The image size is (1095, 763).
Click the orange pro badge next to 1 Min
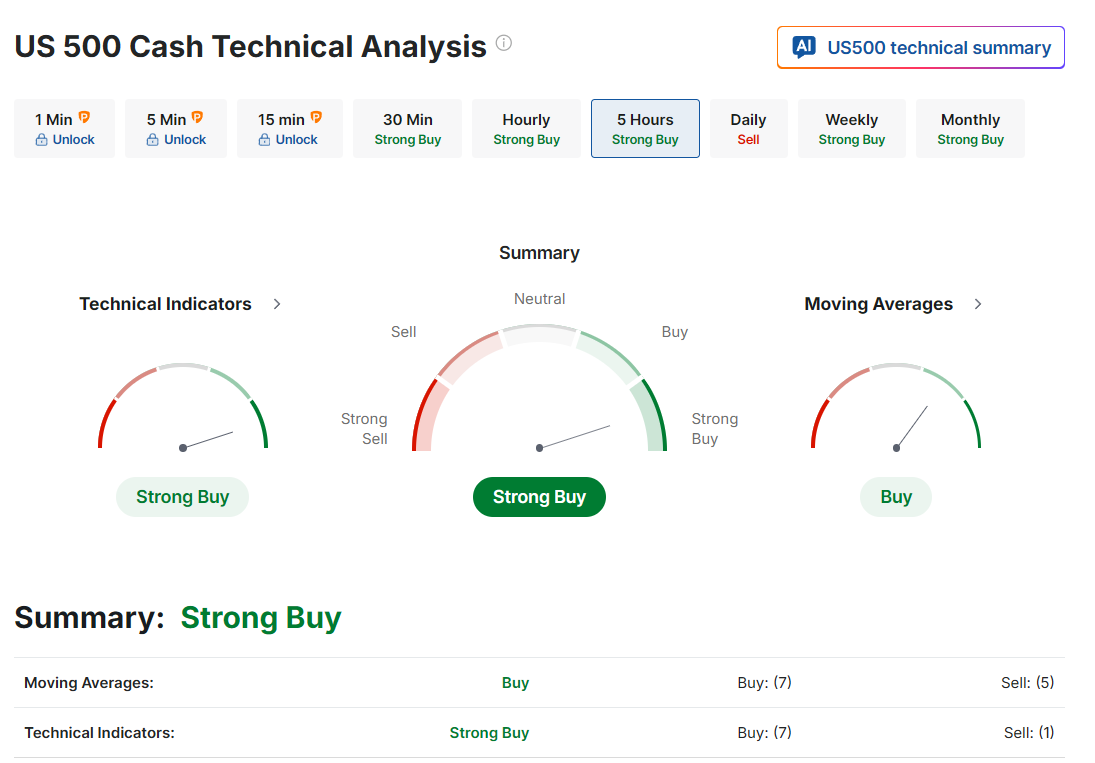click(84, 117)
